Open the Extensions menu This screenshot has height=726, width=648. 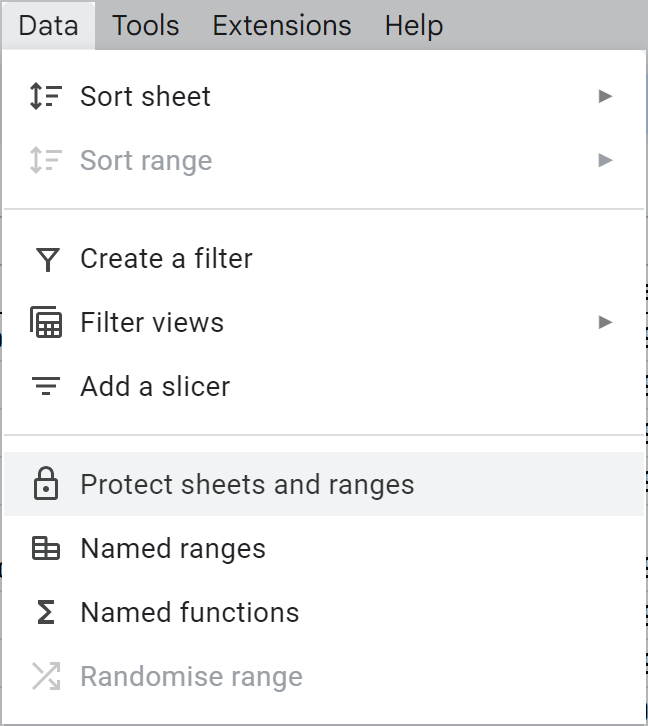pos(282,25)
